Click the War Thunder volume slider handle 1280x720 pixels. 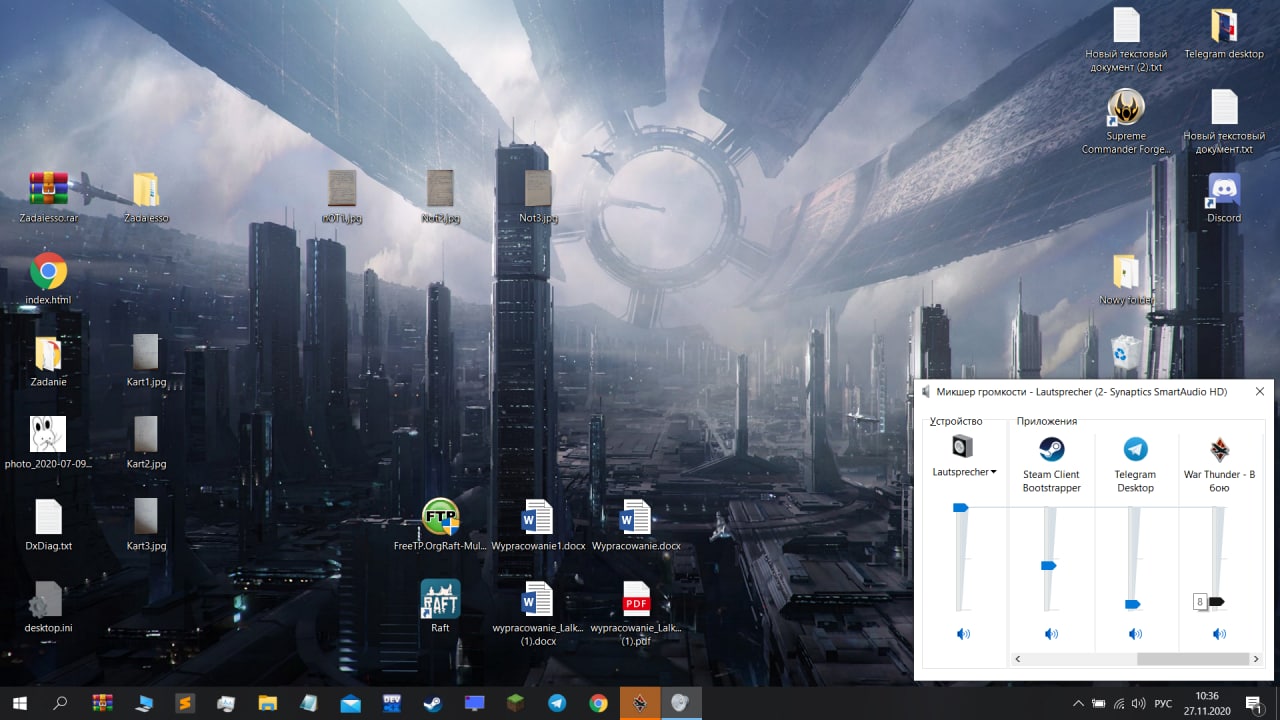(x=1217, y=602)
